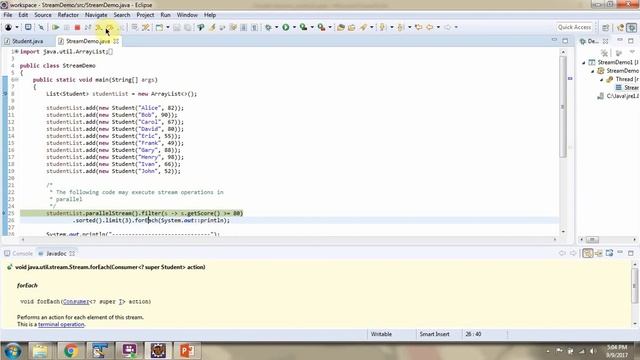Follow the Consumer link in Javadoc
The image size is (640, 360).
tap(76, 302)
